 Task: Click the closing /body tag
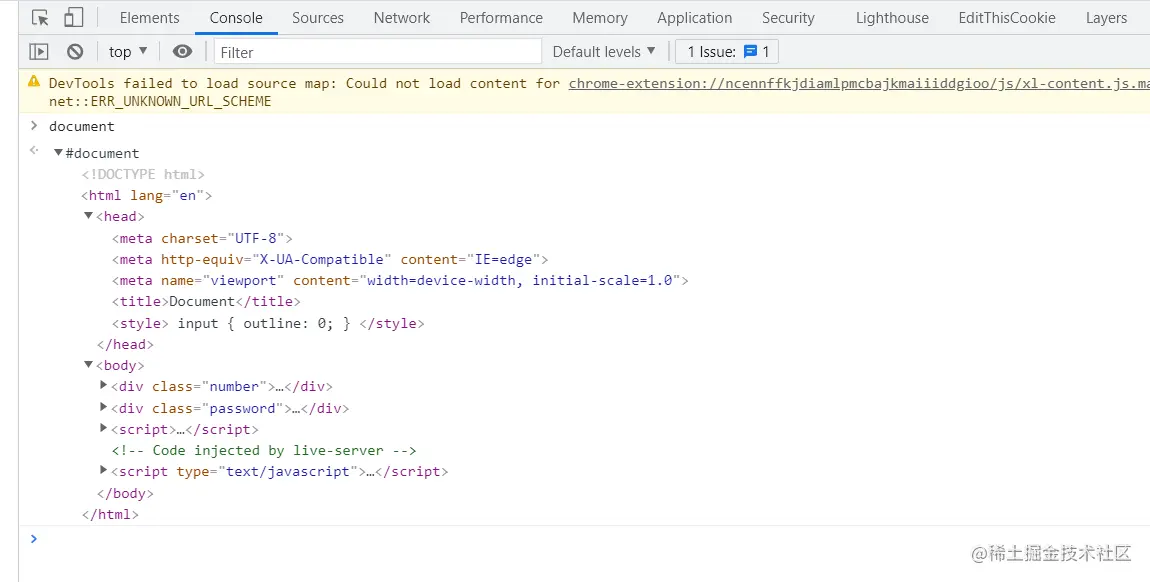(x=125, y=493)
